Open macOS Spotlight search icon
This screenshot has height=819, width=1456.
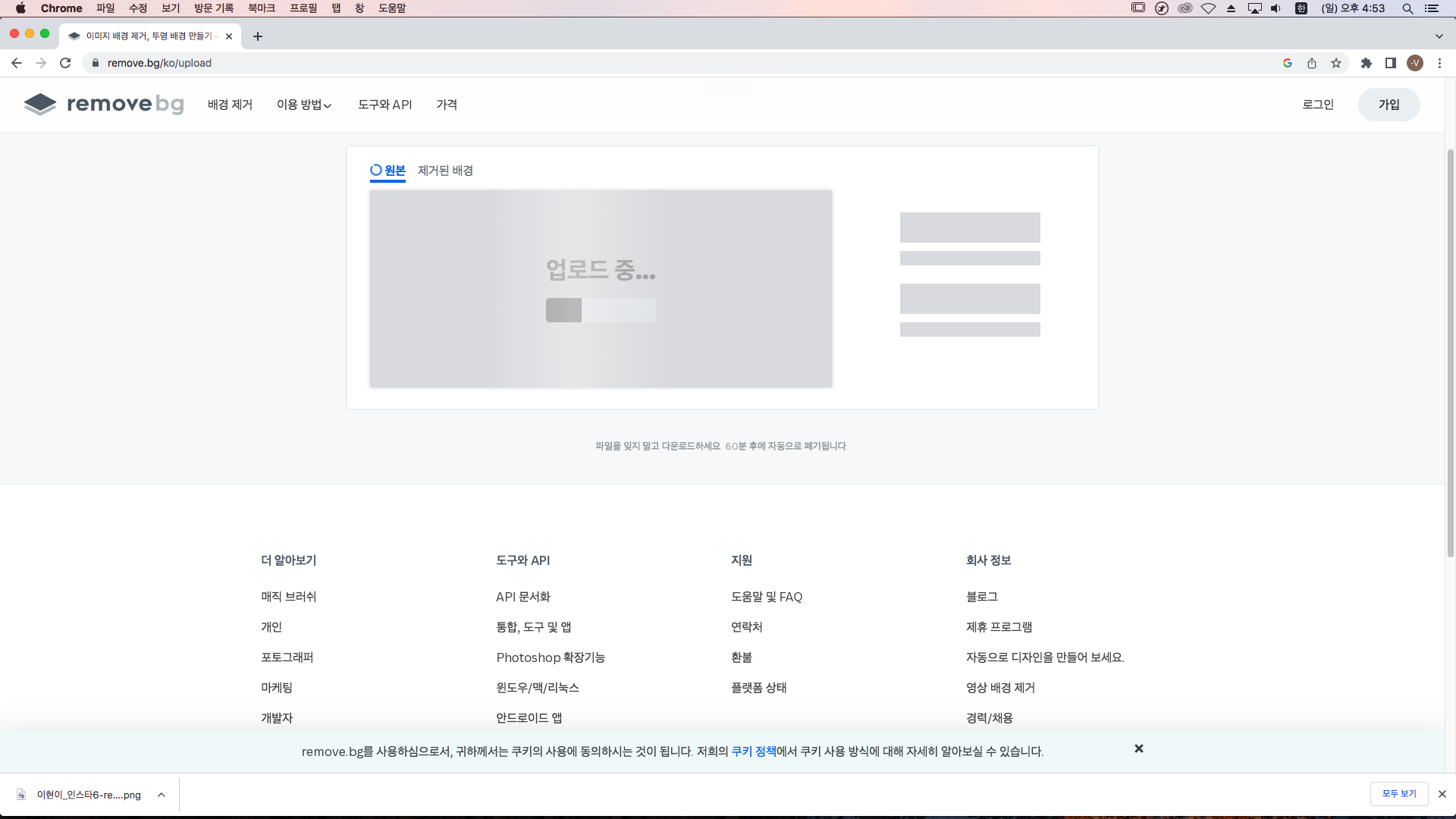[x=1407, y=8]
